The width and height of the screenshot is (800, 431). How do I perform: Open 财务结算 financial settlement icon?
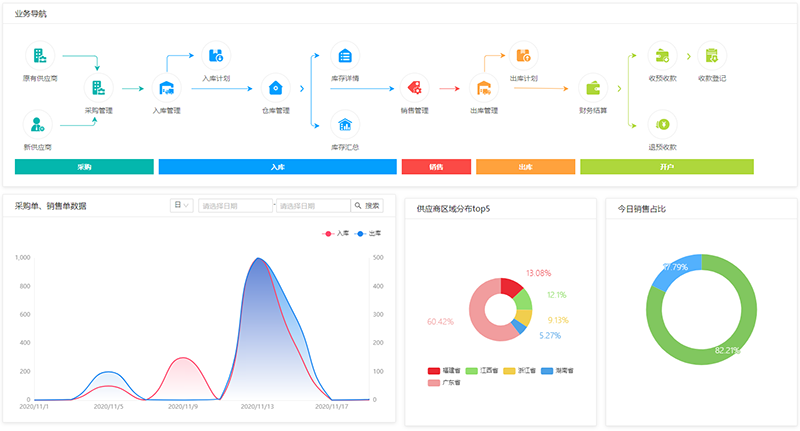point(593,88)
